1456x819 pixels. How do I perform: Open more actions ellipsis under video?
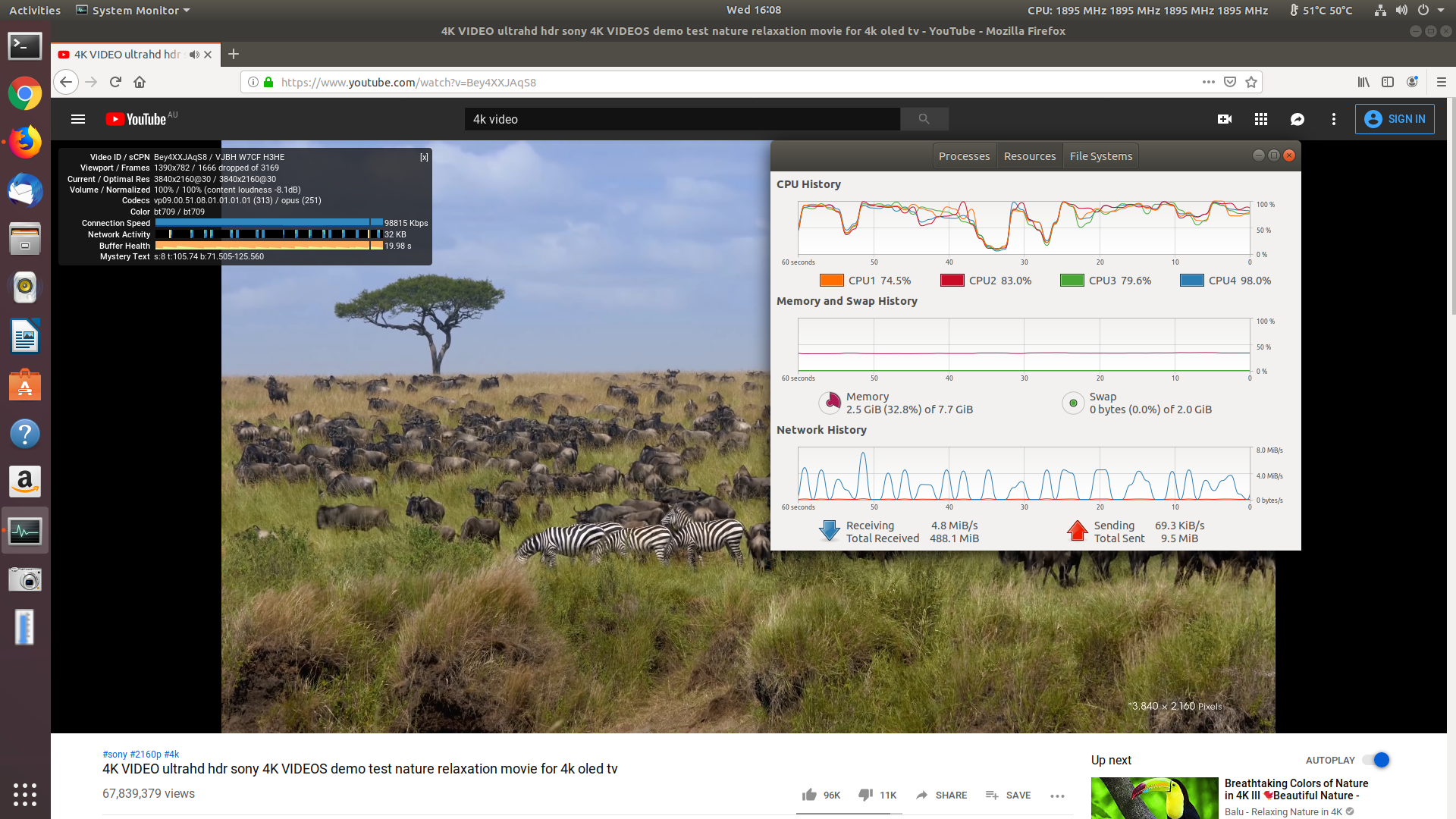click(x=1057, y=795)
